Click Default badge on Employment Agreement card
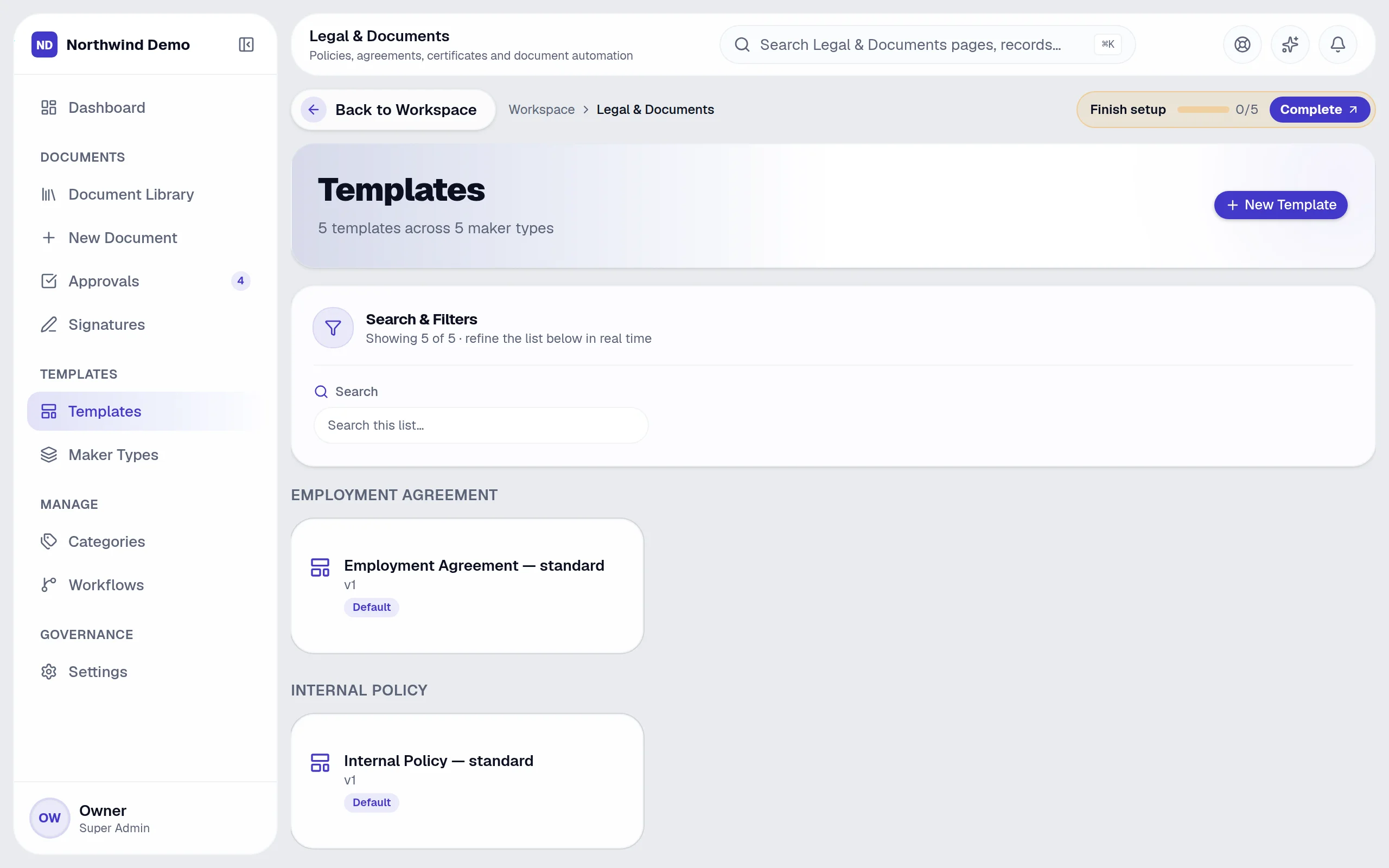The height and width of the screenshot is (868, 1389). click(371, 608)
